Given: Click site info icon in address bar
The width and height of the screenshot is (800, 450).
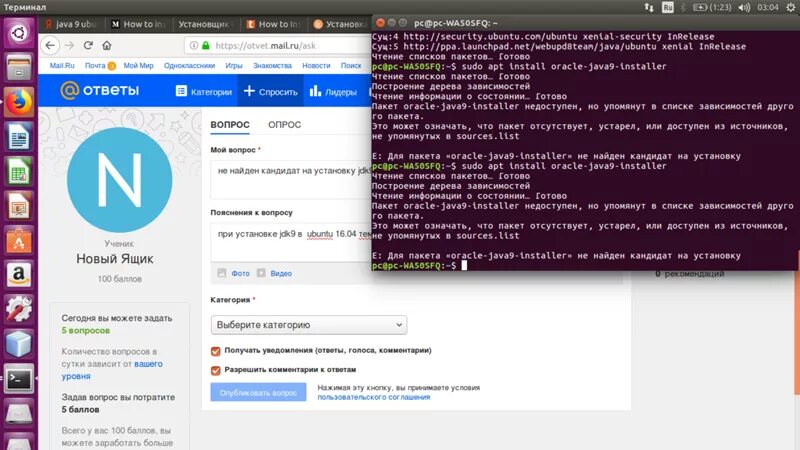Looking at the screenshot, I should pos(193,45).
